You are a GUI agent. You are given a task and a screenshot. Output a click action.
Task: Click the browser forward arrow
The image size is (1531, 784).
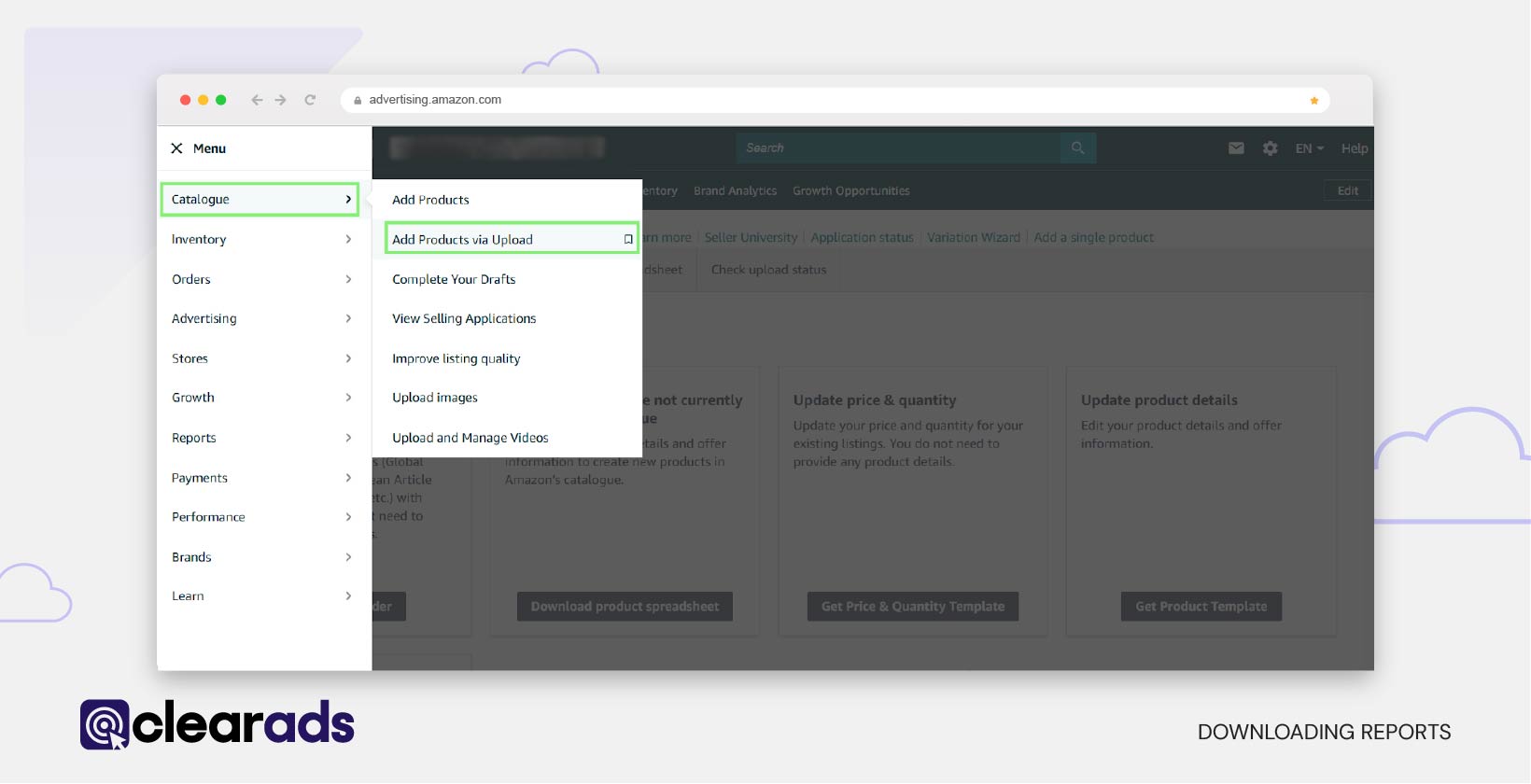click(x=280, y=100)
